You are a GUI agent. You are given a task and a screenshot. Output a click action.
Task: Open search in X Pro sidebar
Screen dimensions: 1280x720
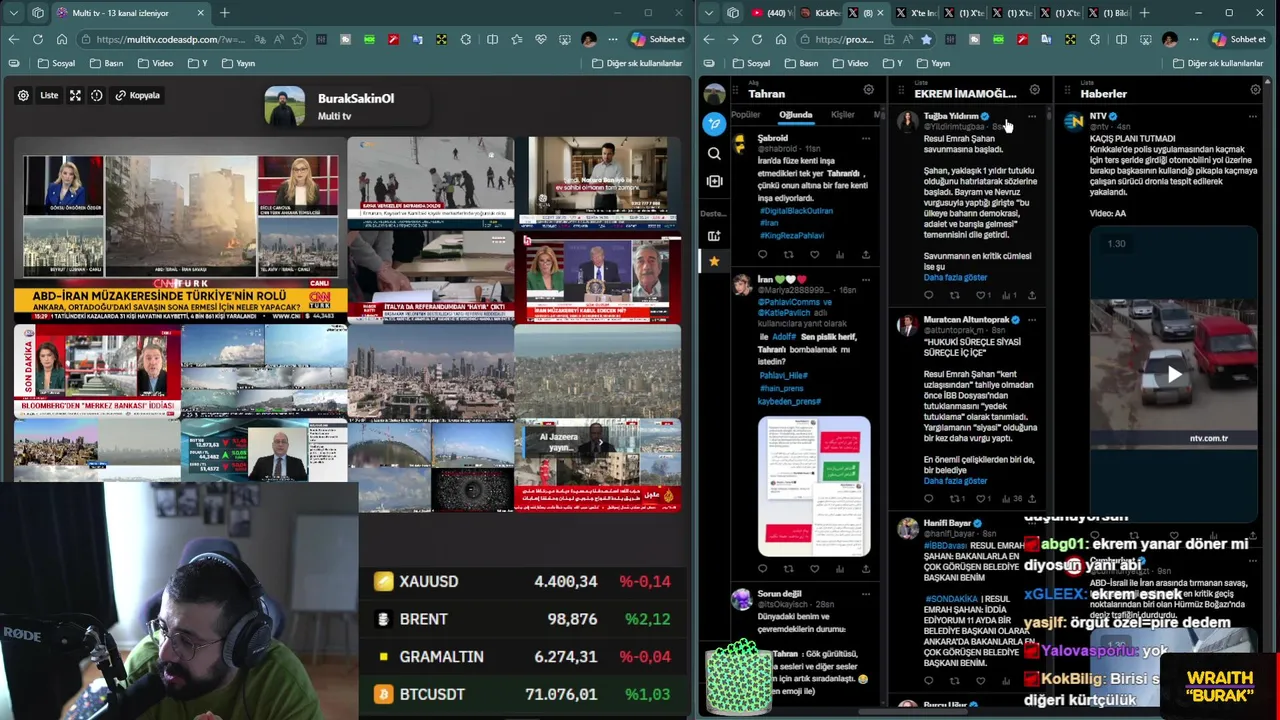click(714, 153)
